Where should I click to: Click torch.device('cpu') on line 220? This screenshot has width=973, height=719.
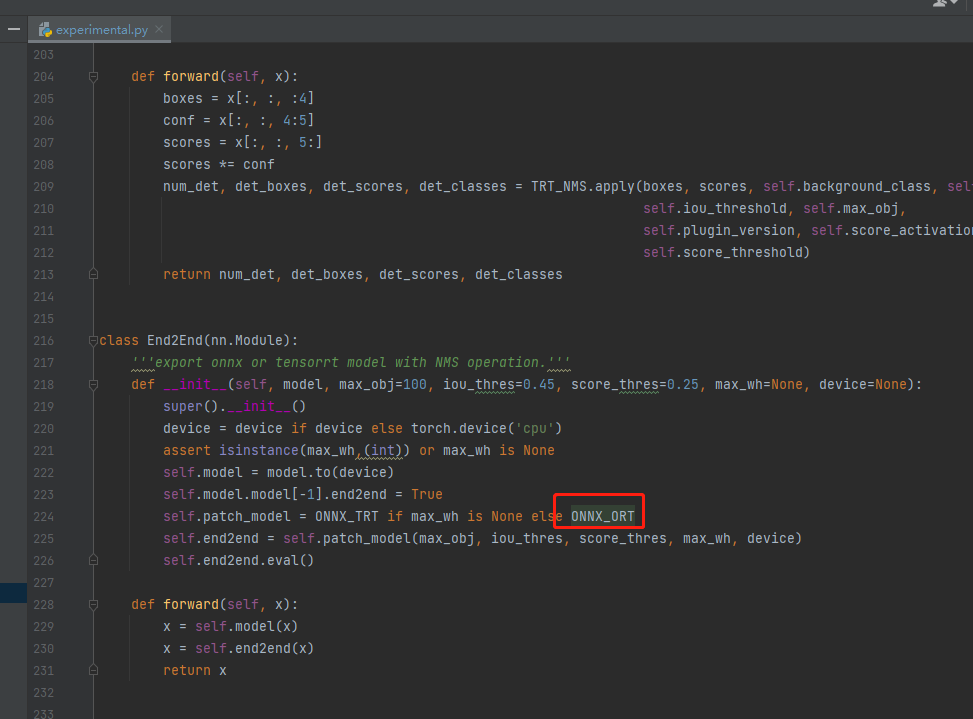tap(486, 429)
